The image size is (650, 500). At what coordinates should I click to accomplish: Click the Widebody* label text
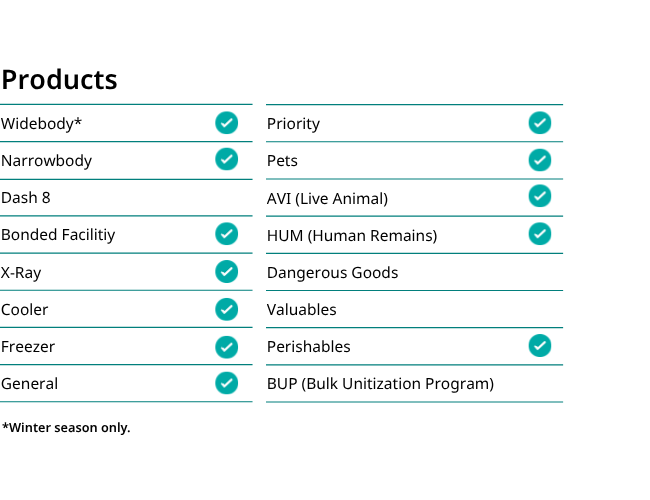(x=41, y=124)
